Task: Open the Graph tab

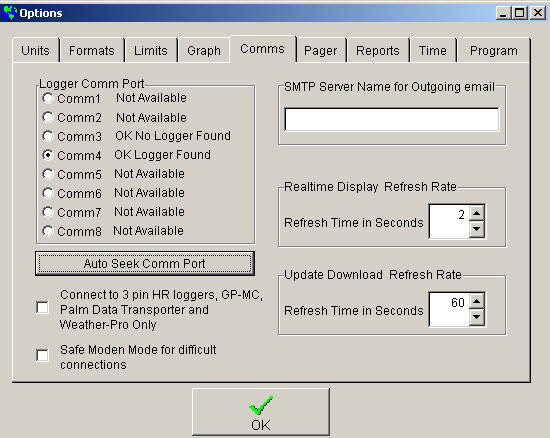Action: 204,50
